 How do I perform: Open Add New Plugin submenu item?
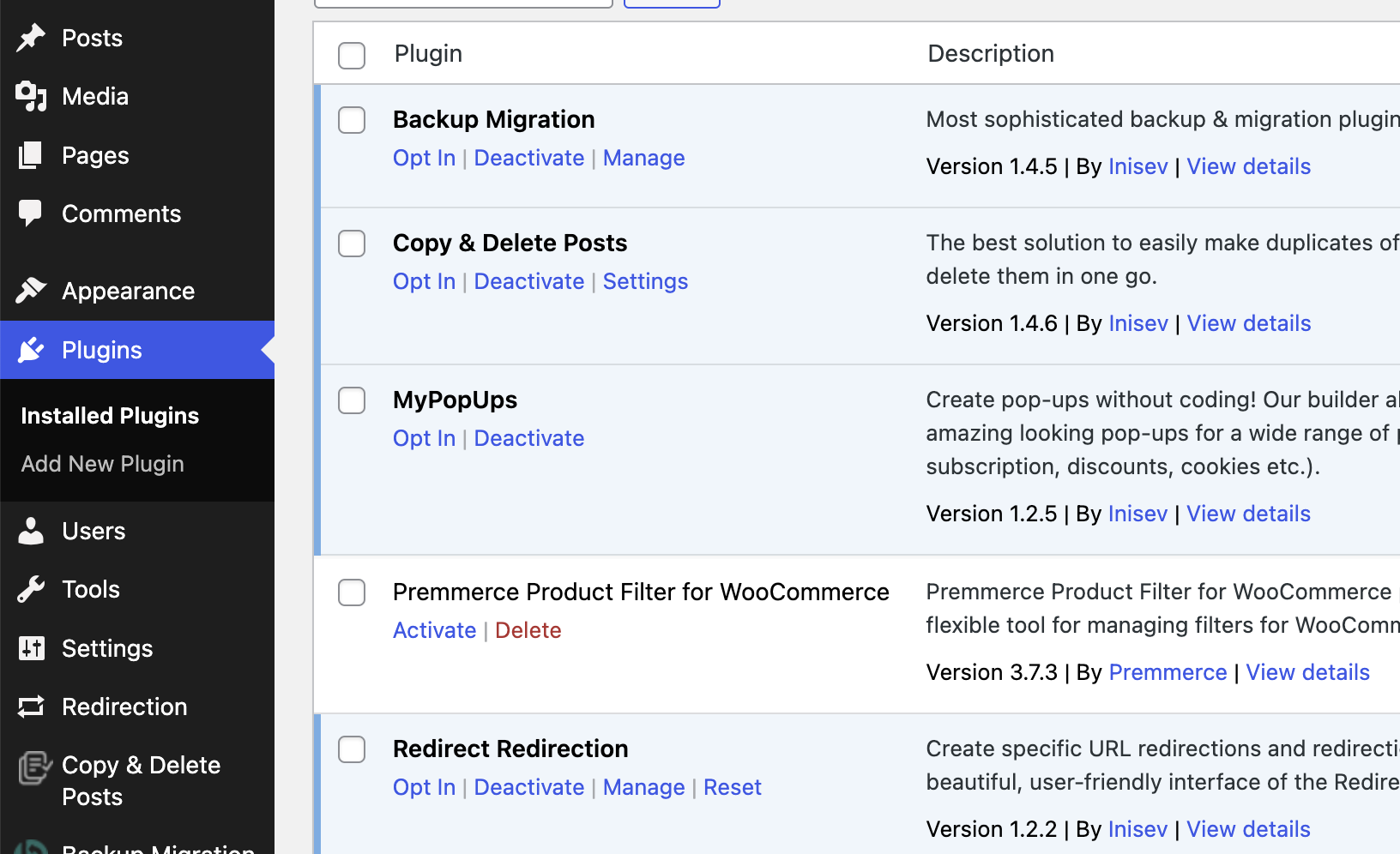click(102, 464)
